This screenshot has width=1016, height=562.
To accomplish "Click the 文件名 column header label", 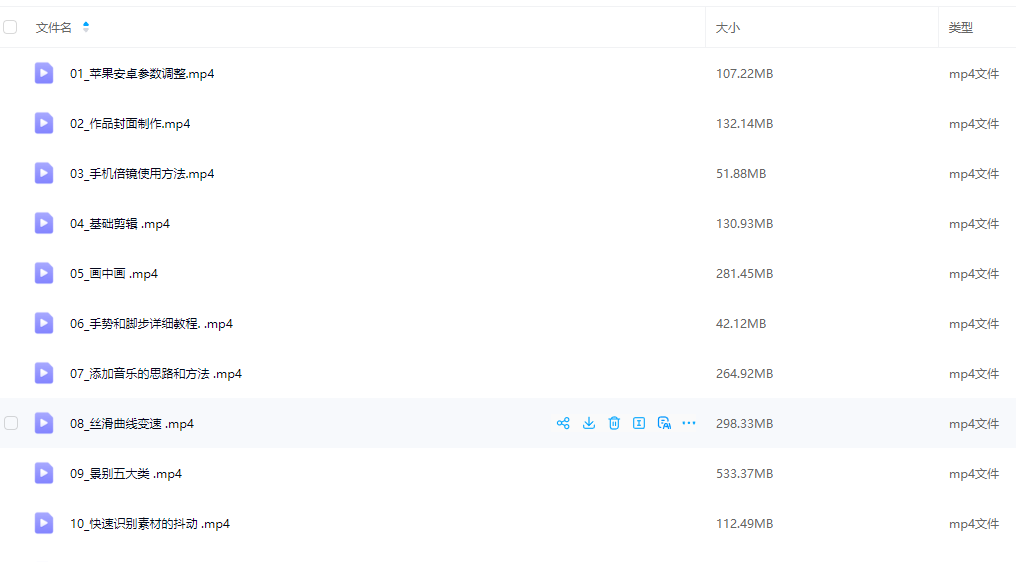I will pyautogui.click(x=54, y=28).
